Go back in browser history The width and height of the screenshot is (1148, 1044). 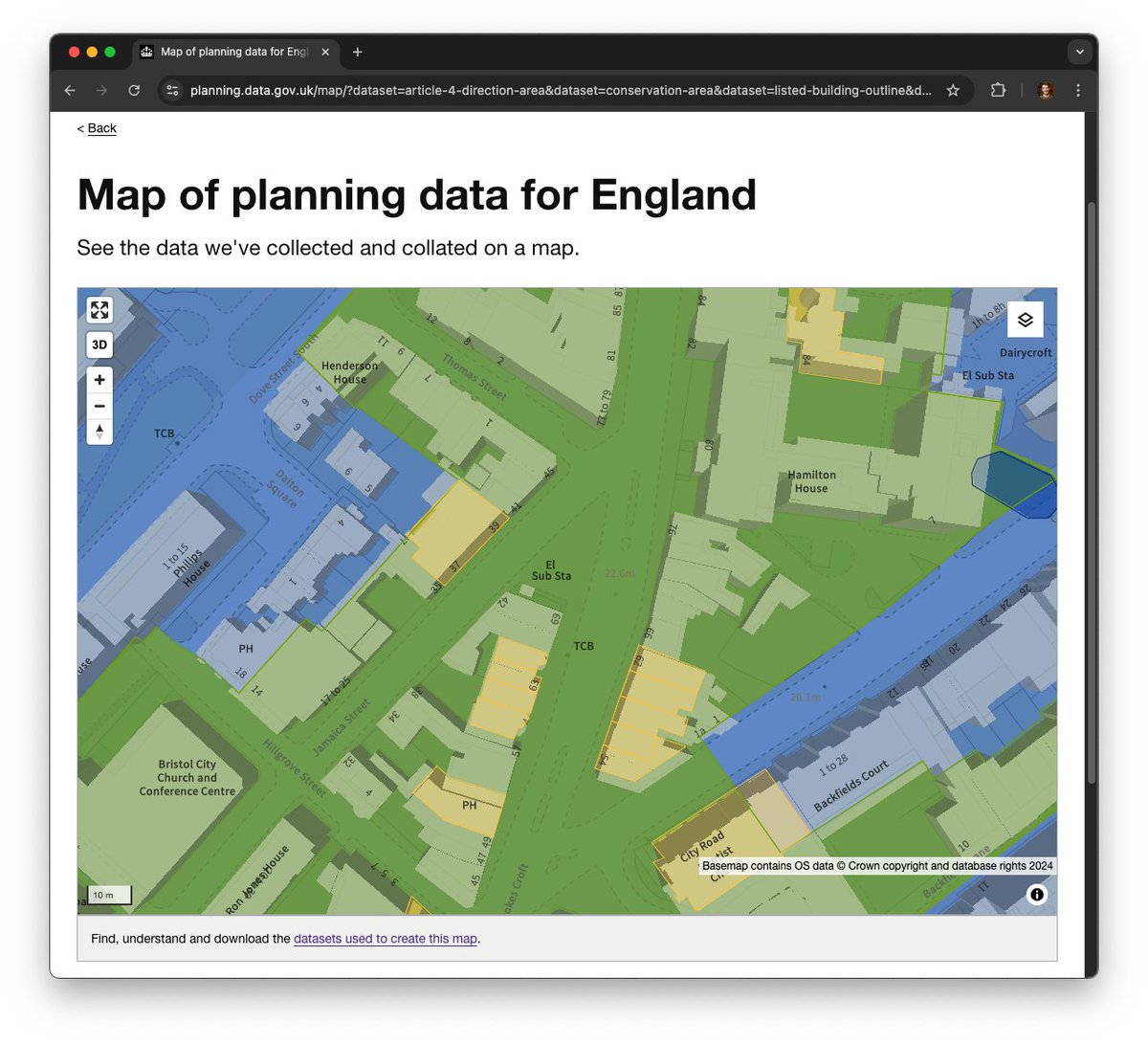tap(70, 90)
